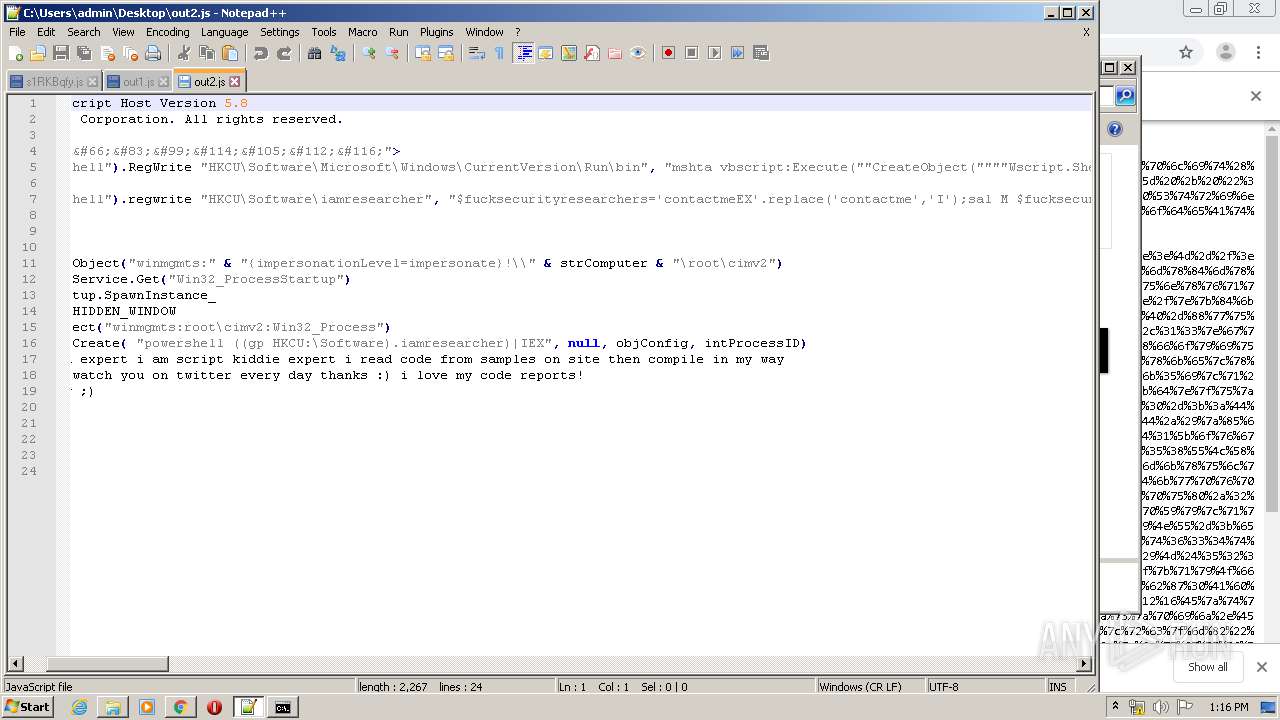Toggle monitoring eye icon
The width and height of the screenshot is (1280, 720).
[638, 53]
